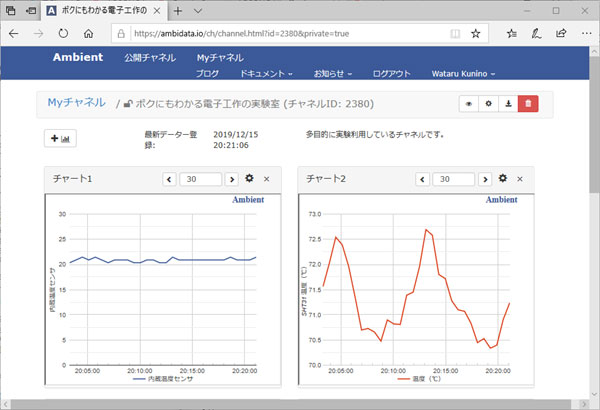Open a new browser tab
Image resolution: width=600 pixels, height=410 pixels.
[178, 11]
